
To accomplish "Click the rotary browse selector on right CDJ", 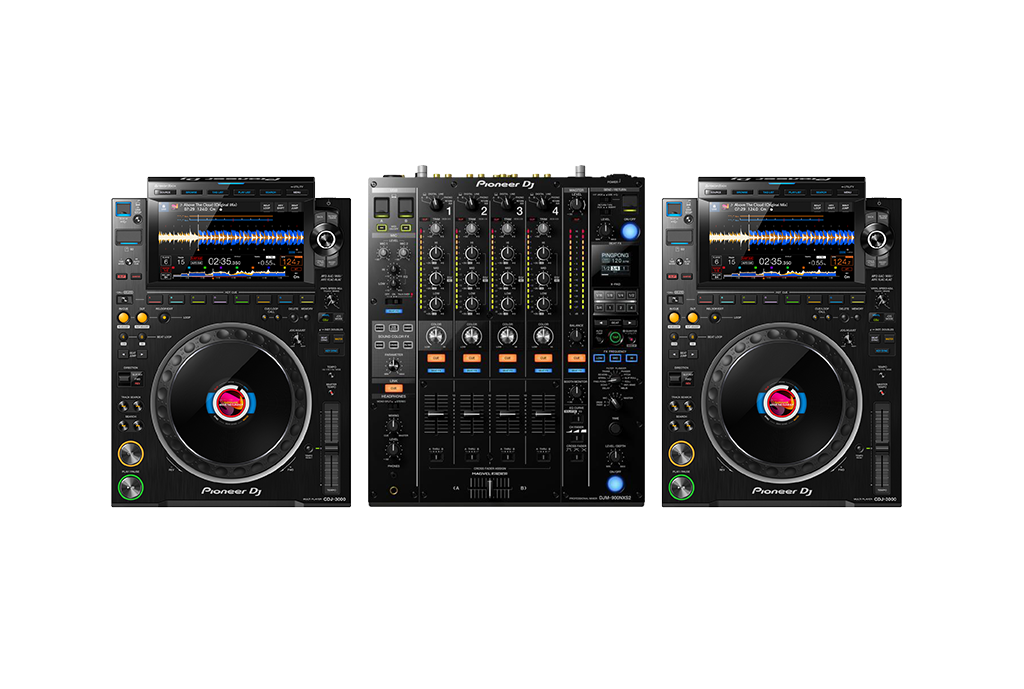I will pos(877,239).
